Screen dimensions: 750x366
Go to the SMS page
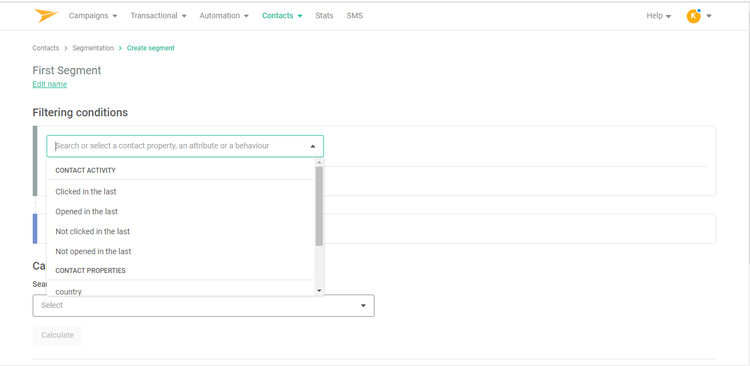354,16
